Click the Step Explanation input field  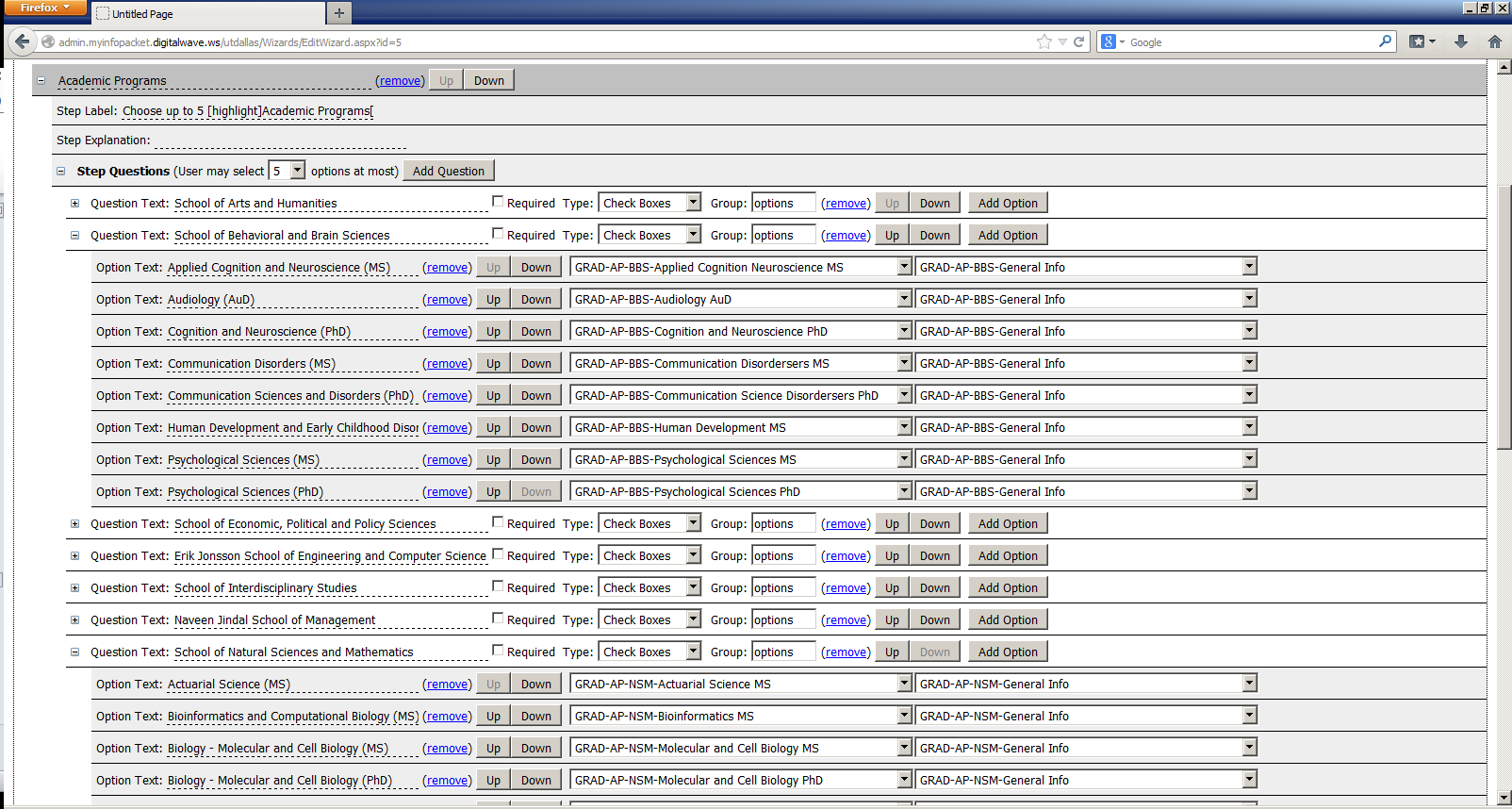coord(280,140)
